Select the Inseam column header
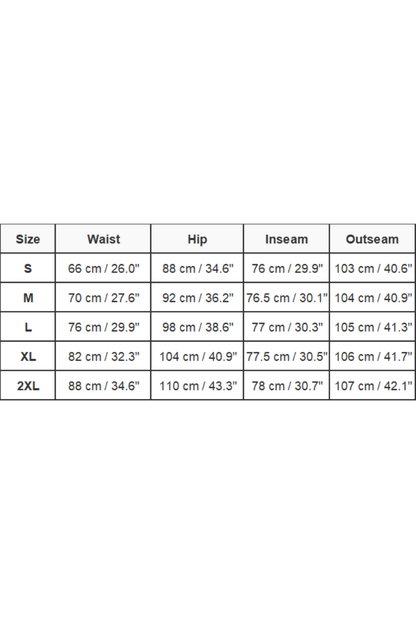The image size is (416, 624). point(287,239)
